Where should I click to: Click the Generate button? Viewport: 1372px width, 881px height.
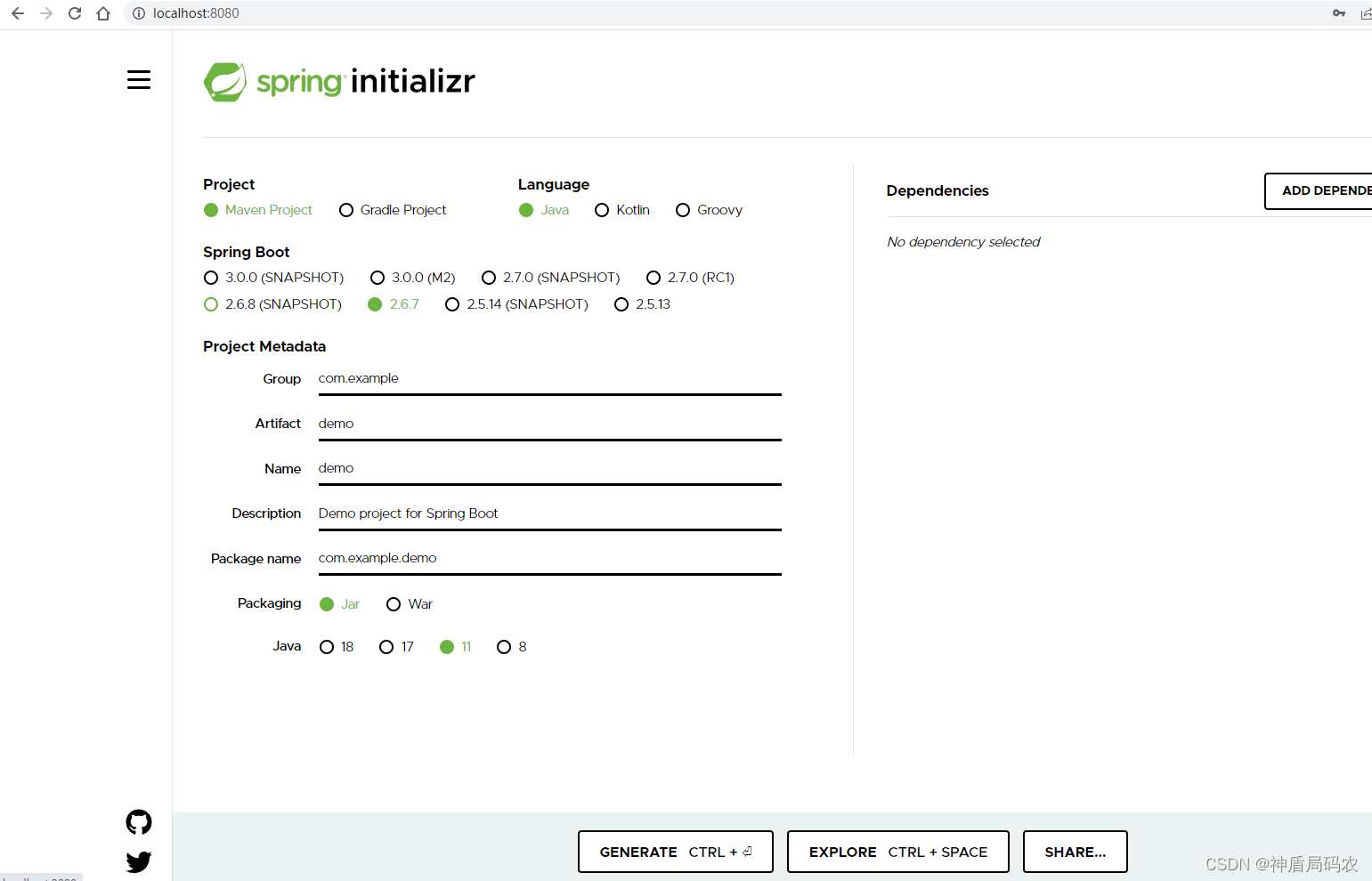676,852
